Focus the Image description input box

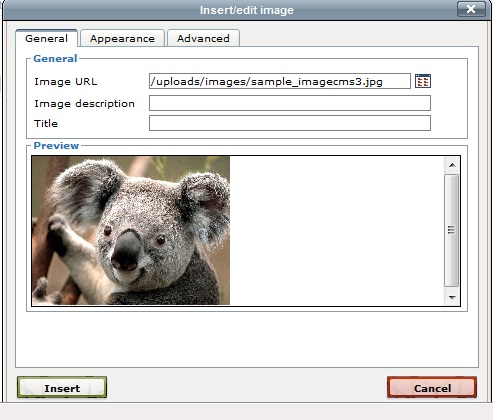[x=290, y=103]
